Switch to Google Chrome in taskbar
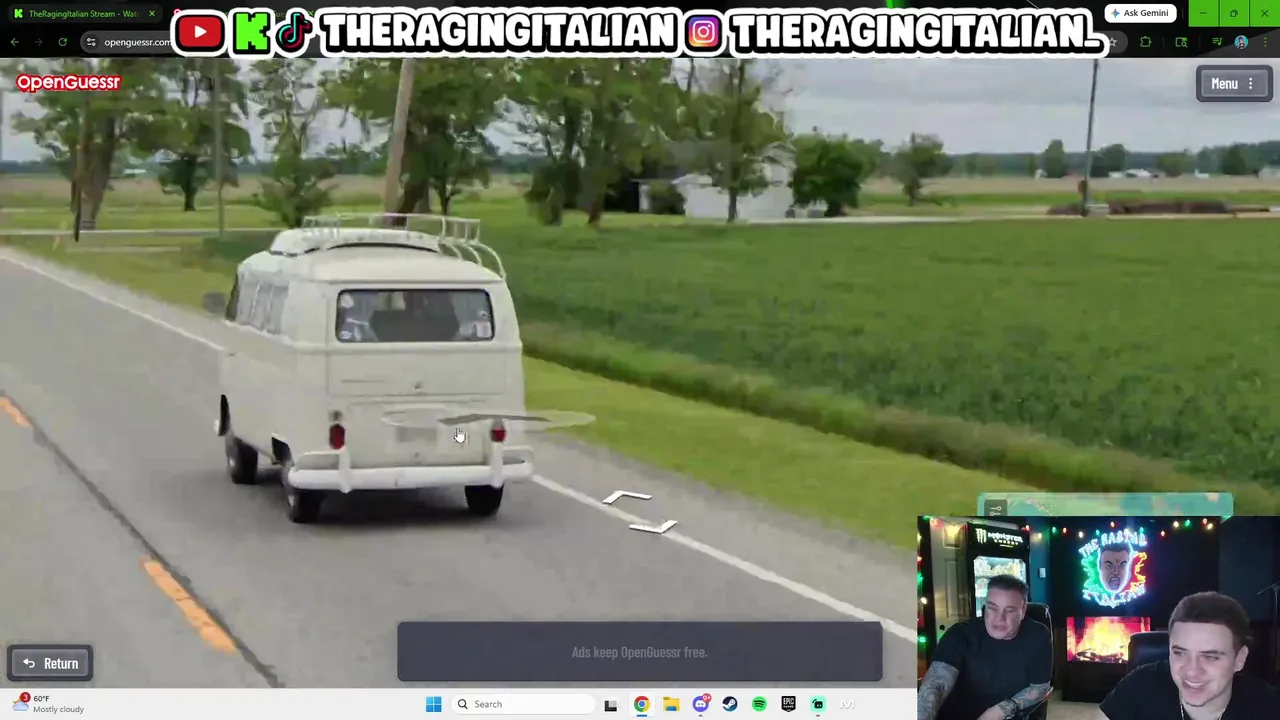Image resolution: width=1280 pixels, height=720 pixels. (641, 704)
